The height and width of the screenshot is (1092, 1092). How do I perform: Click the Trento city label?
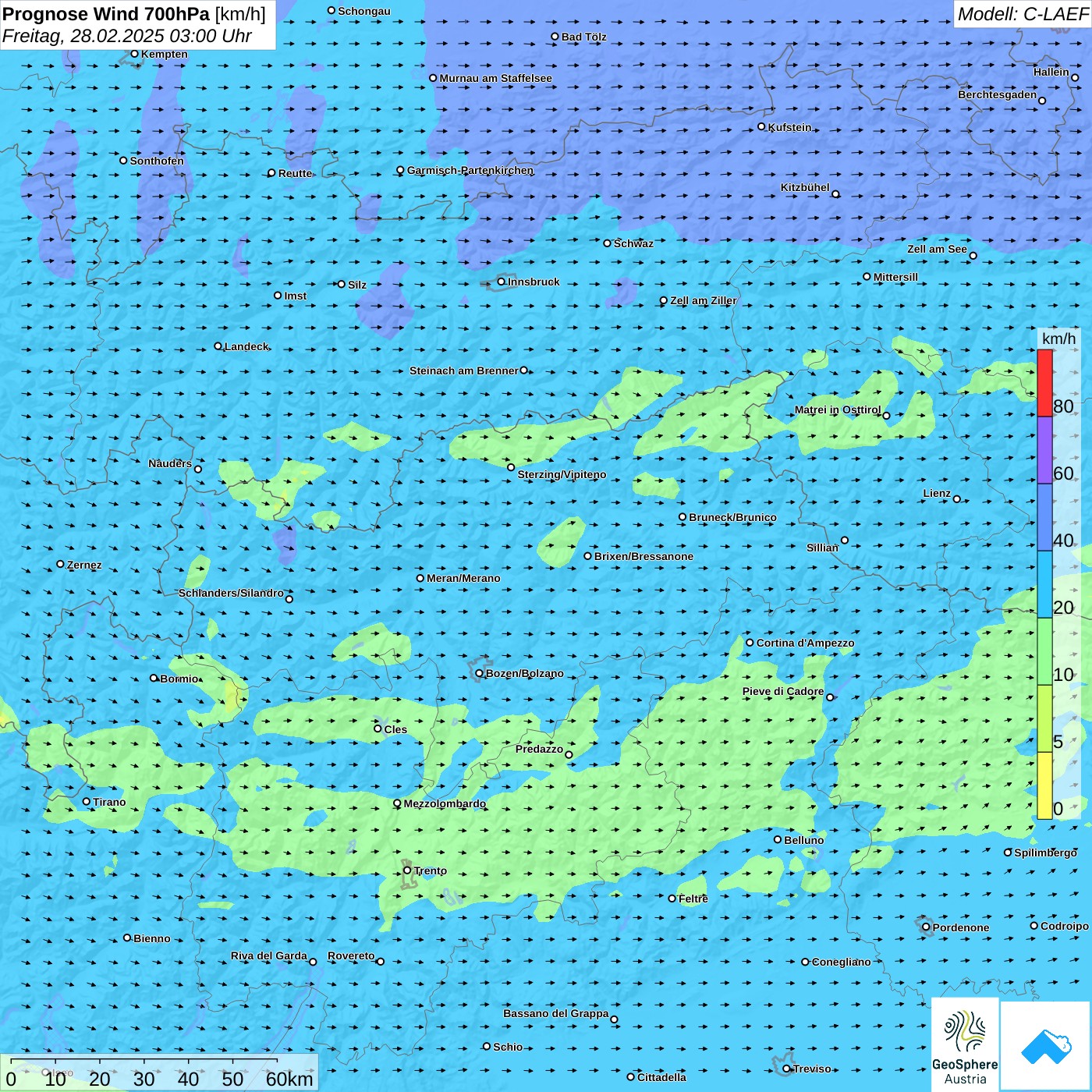pyautogui.click(x=431, y=870)
